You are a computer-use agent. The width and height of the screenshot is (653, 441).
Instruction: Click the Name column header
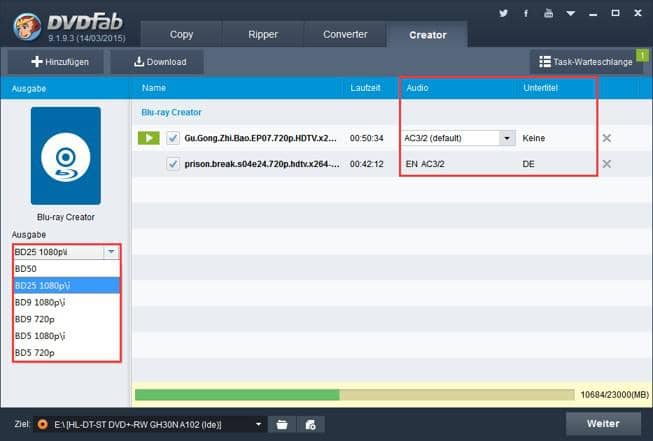point(153,88)
